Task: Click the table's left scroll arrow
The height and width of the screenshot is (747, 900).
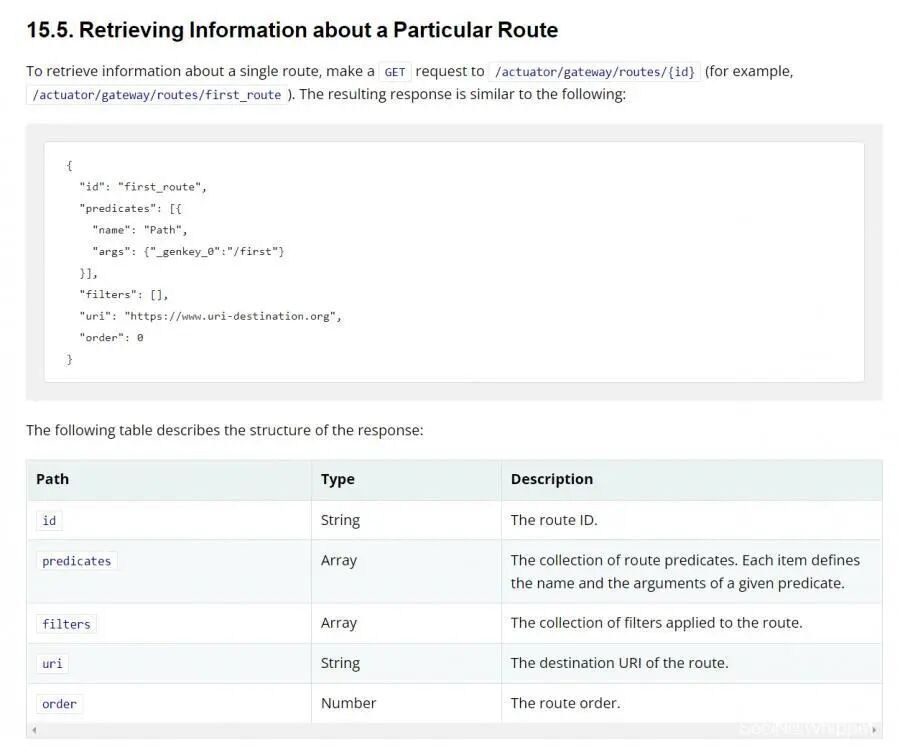Action: [33, 731]
